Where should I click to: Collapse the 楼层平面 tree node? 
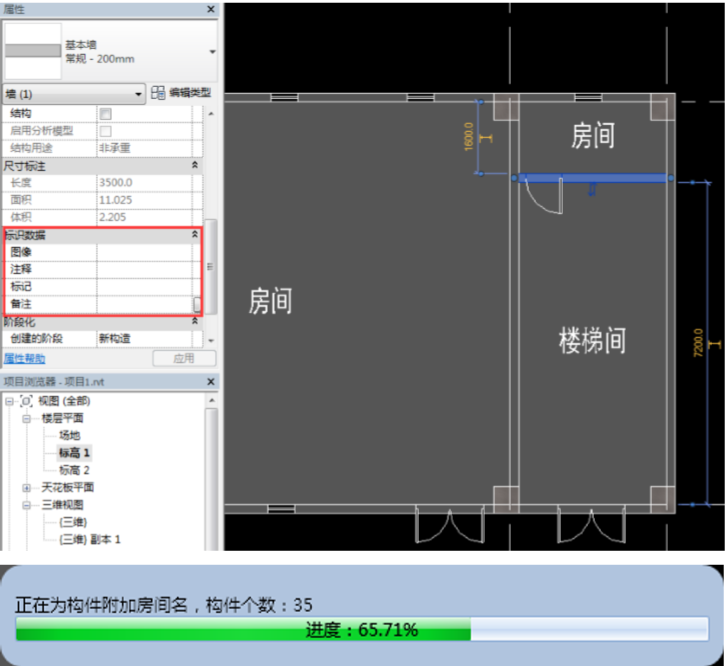click(x=26, y=419)
